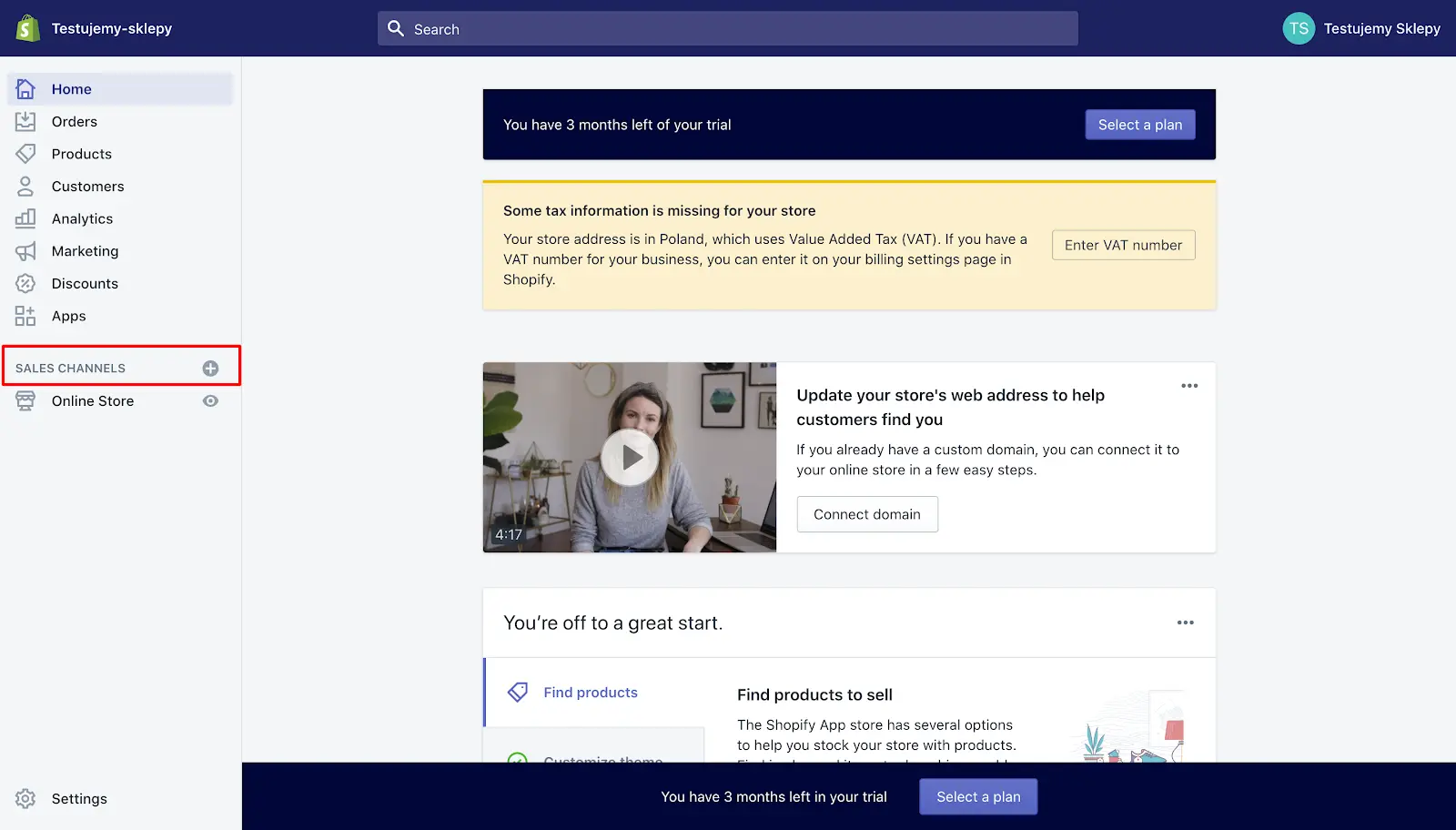Click Connect domain button
The height and width of the screenshot is (830, 1456).
click(x=867, y=514)
